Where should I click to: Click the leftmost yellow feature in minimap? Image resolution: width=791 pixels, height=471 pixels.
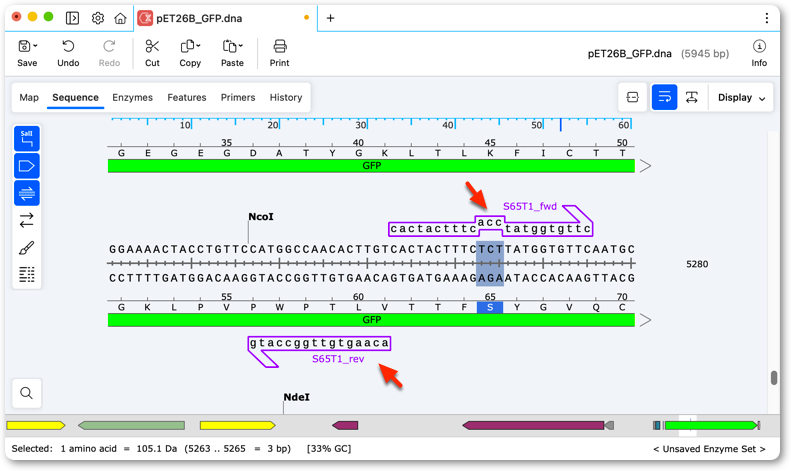35,426
